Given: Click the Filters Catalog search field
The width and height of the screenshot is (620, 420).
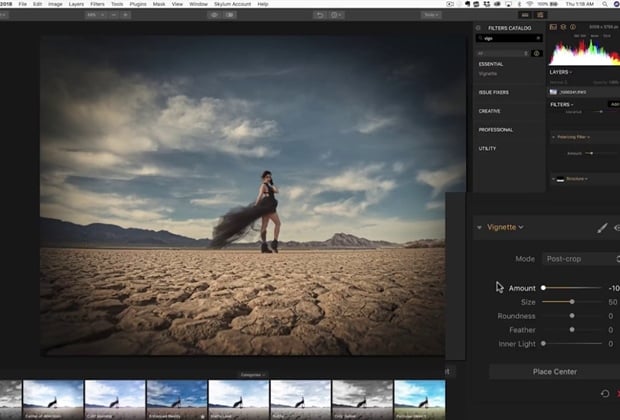Looking at the screenshot, I should click(x=509, y=38).
